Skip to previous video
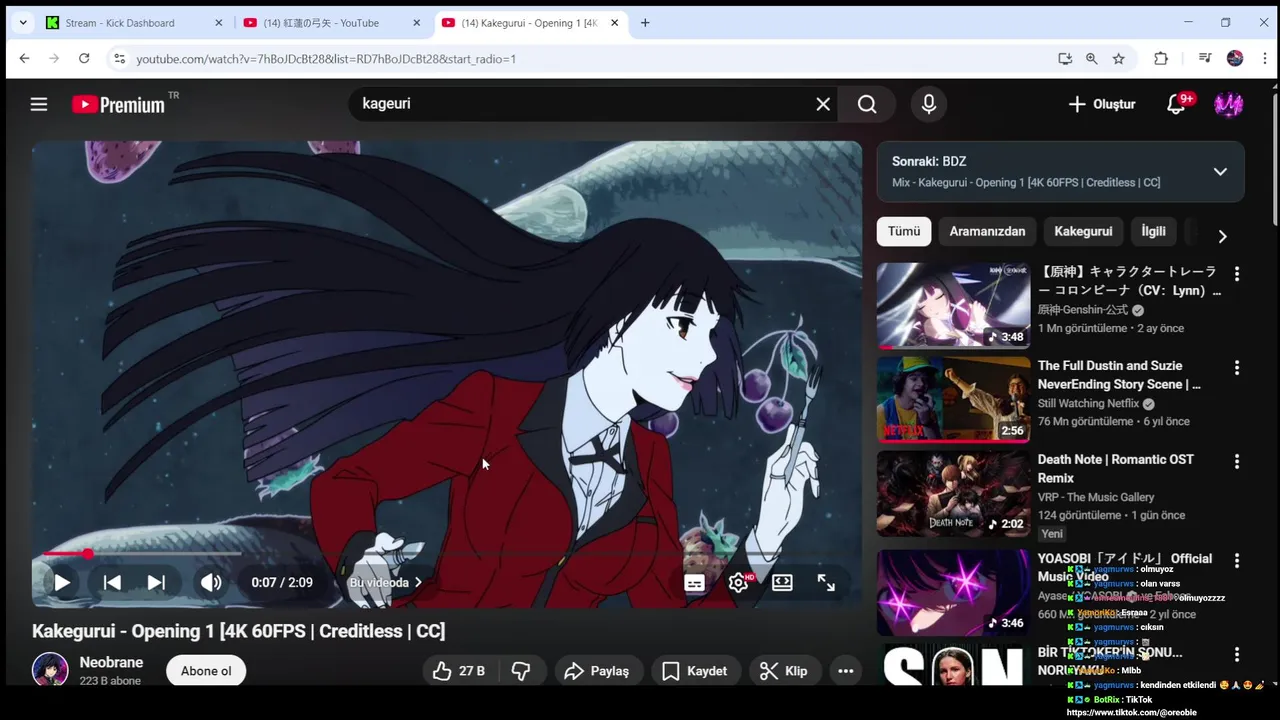This screenshot has width=1280, height=720. 112,582
